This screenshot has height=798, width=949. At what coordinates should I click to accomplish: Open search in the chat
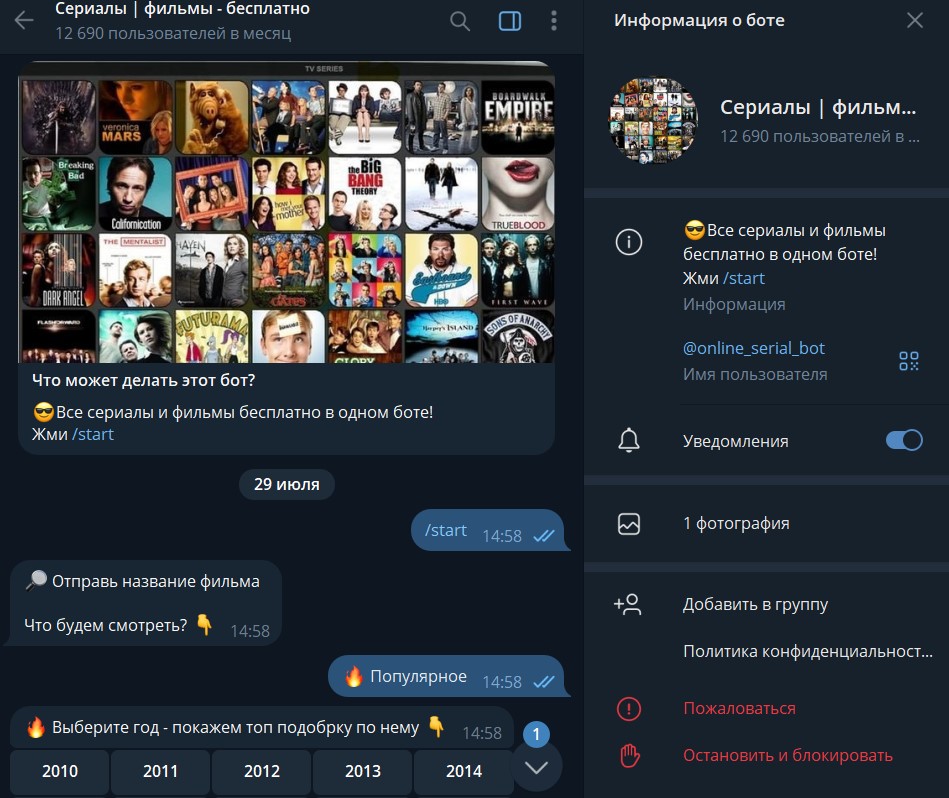pos(460,21)
